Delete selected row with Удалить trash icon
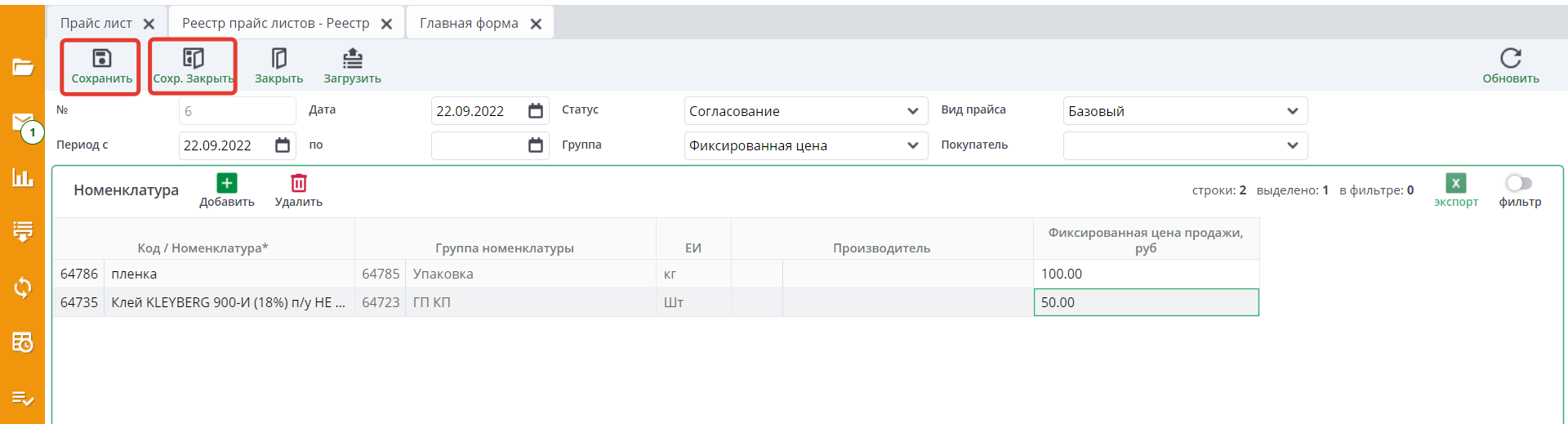1568x424 pixels. 299,183
